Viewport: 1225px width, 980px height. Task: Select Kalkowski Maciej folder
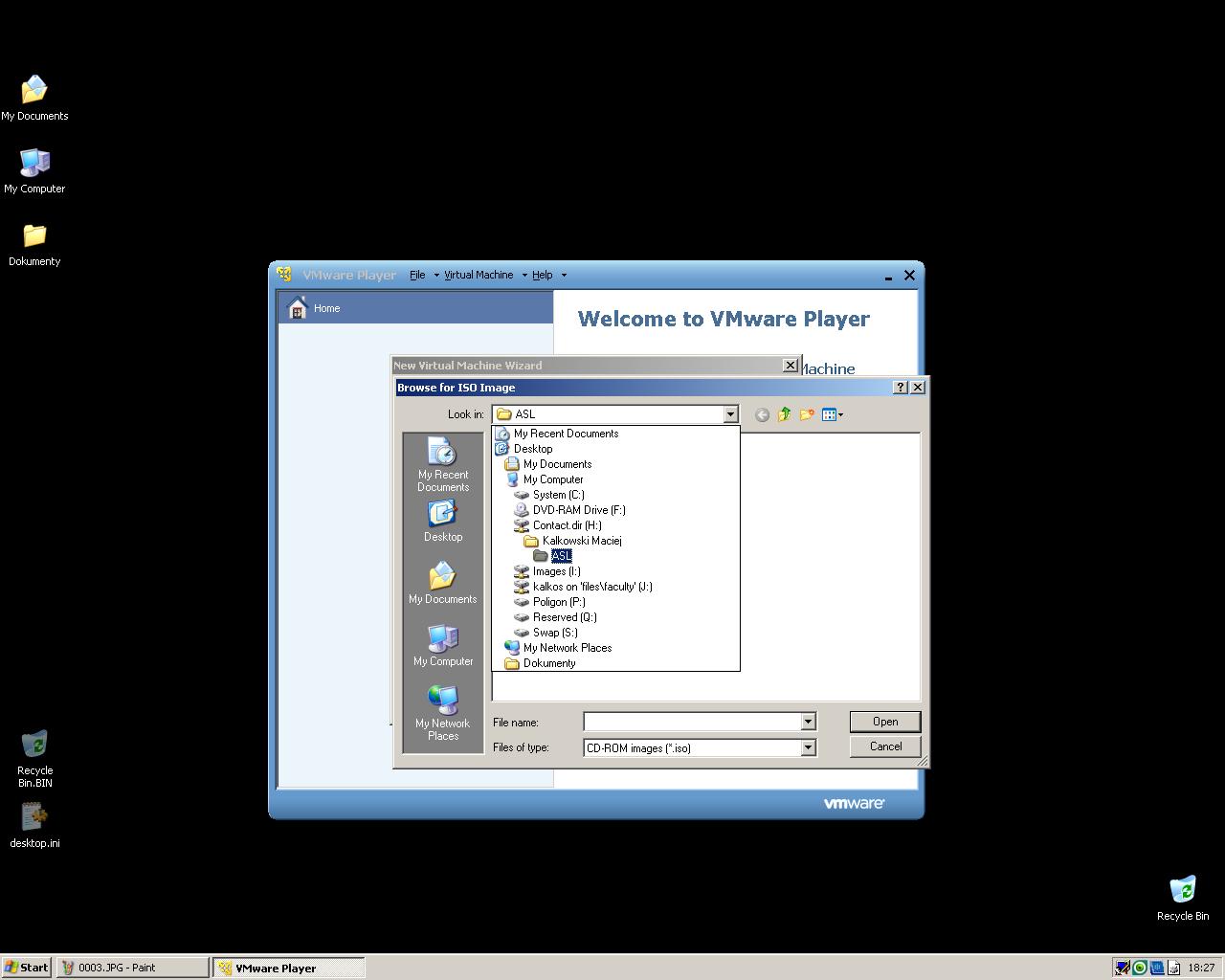(615, 541)
